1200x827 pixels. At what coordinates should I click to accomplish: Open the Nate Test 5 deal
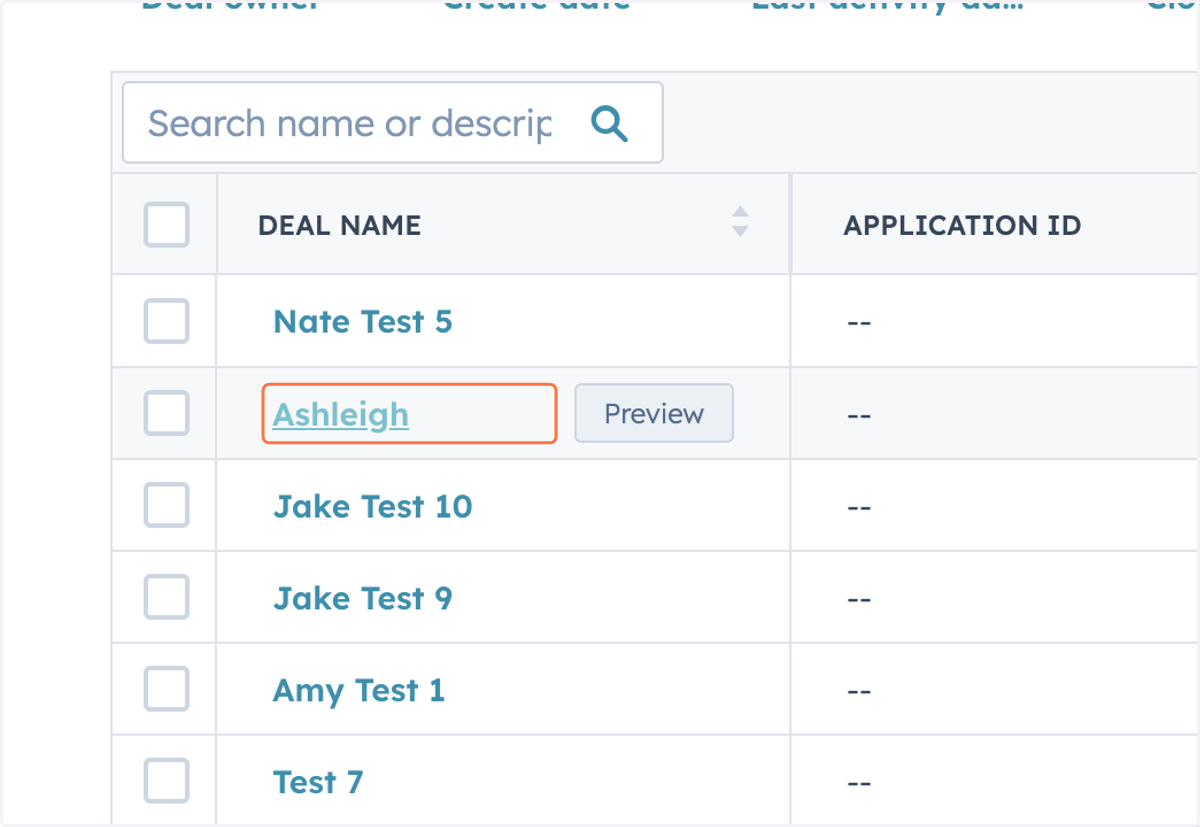coord(362,322)
